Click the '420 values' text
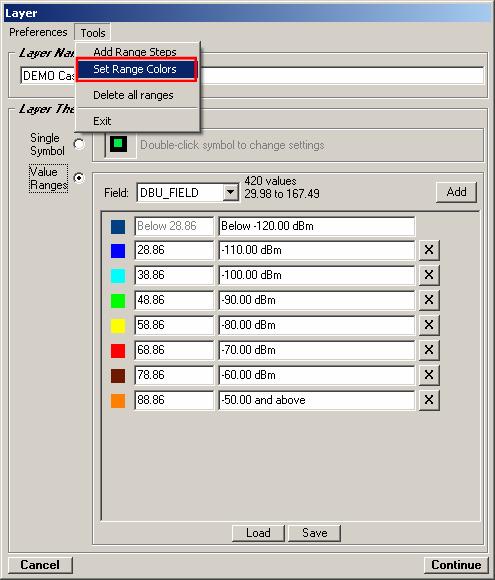The height and width of the screenshot is (580, 495). [x=270, y=181]
